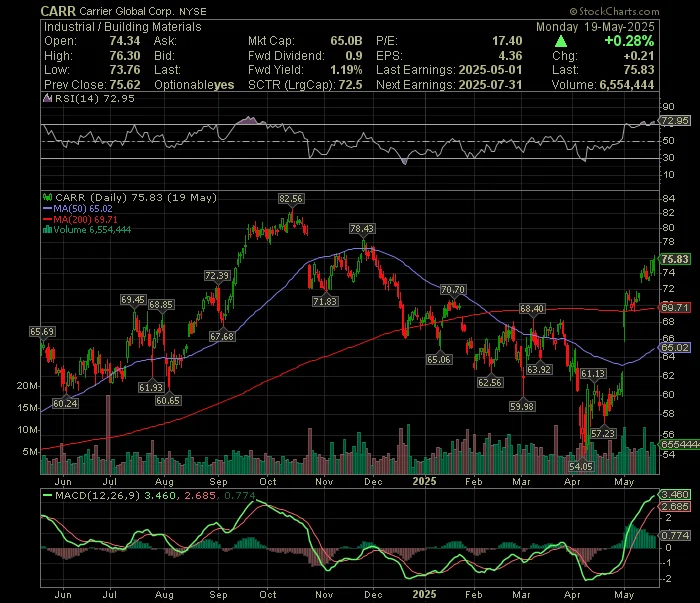
Task: Click the green up triangle beside +0.28%
Action: tap(561, 41)
